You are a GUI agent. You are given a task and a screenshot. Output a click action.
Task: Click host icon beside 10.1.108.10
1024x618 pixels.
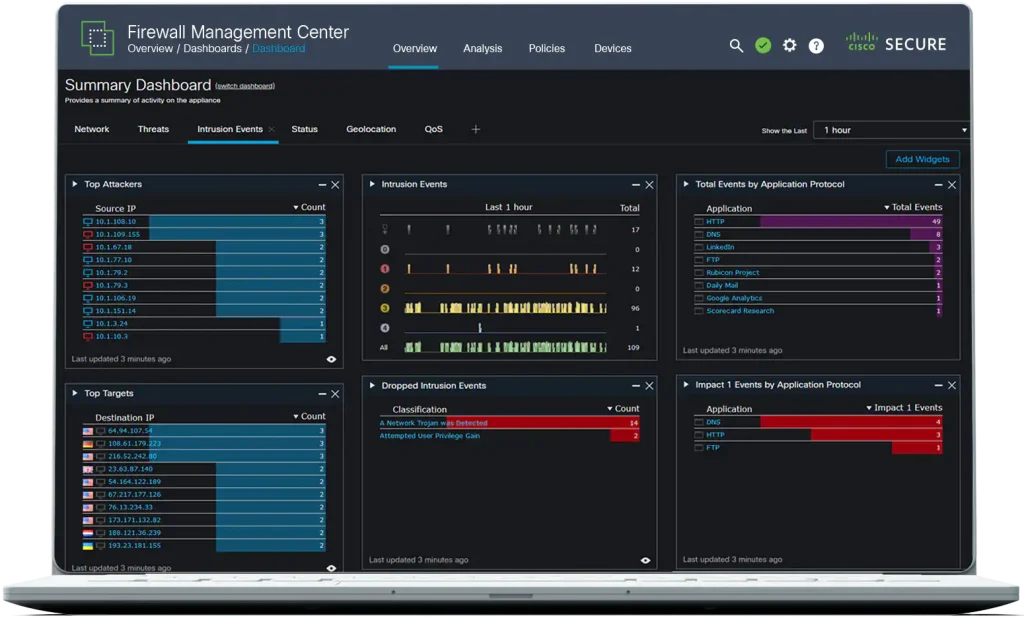tap(88, 221)
